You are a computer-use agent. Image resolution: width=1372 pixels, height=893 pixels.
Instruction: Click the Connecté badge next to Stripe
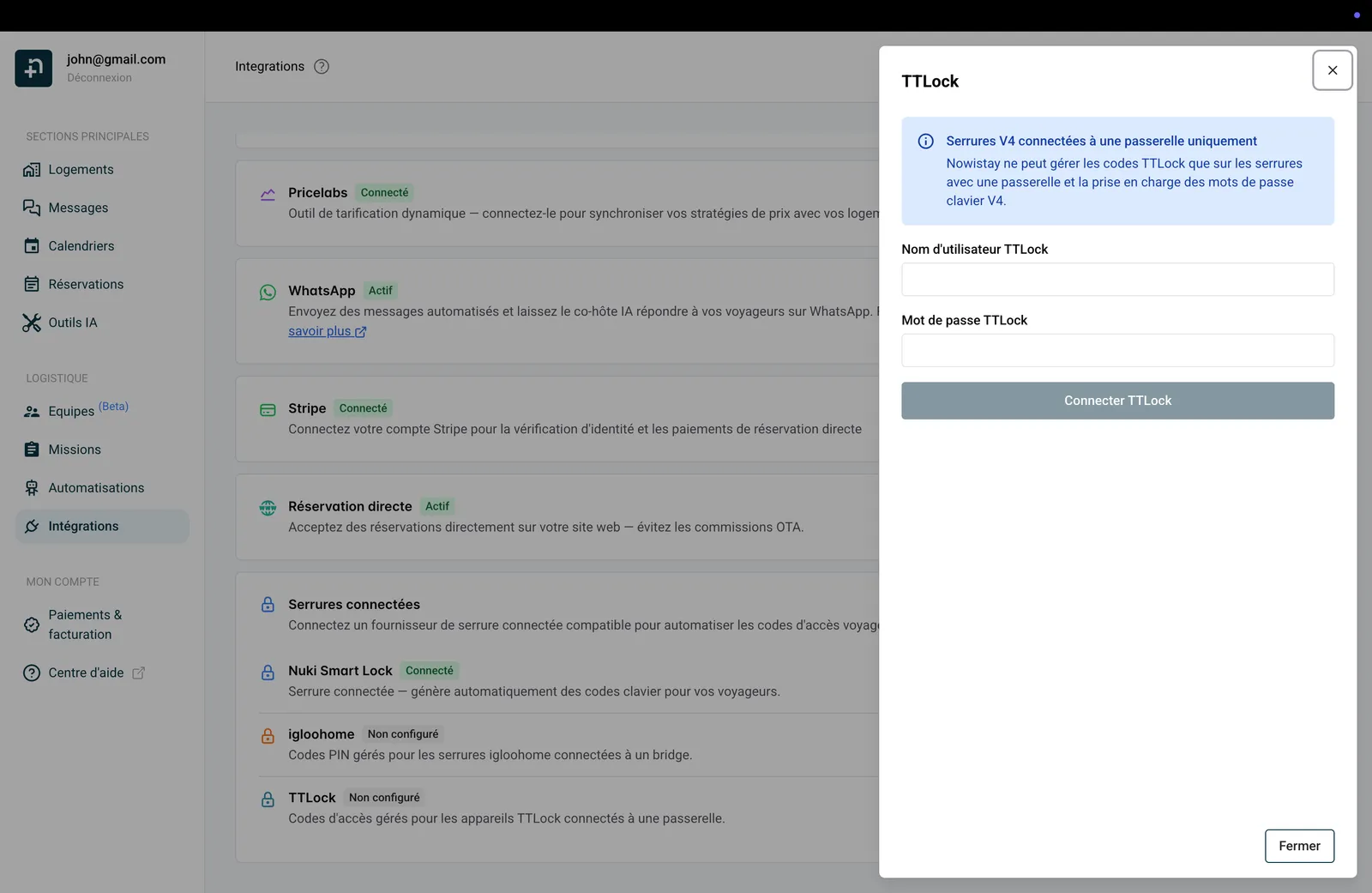point(363,408)
